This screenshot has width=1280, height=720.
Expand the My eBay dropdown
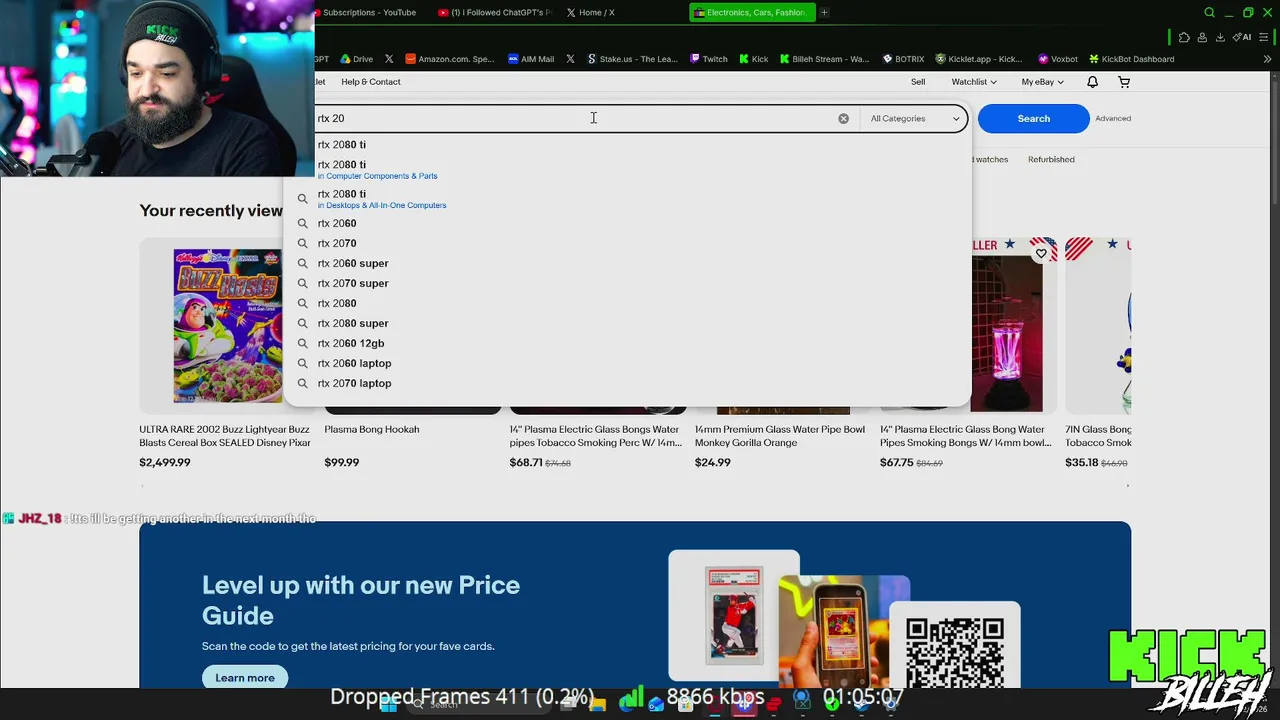click(x=1042, y=82)
